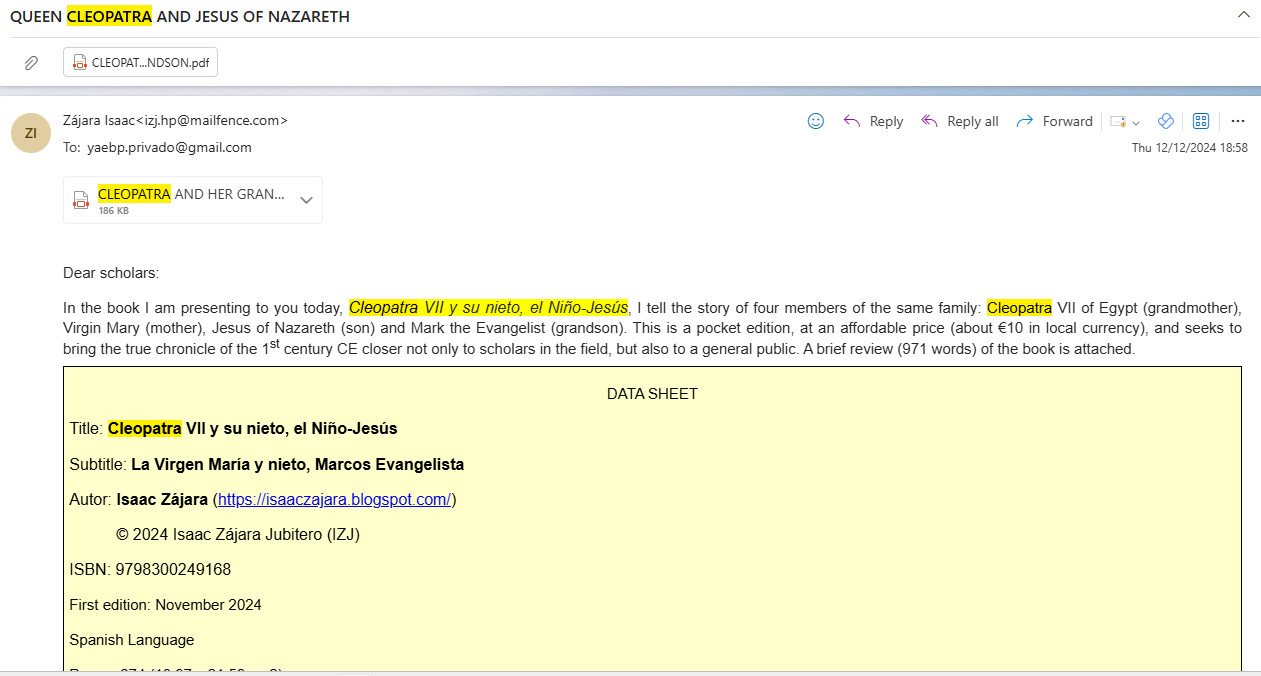Click the Viva Engage diamond icon

pyautogui.click(x=1165, y=121)
